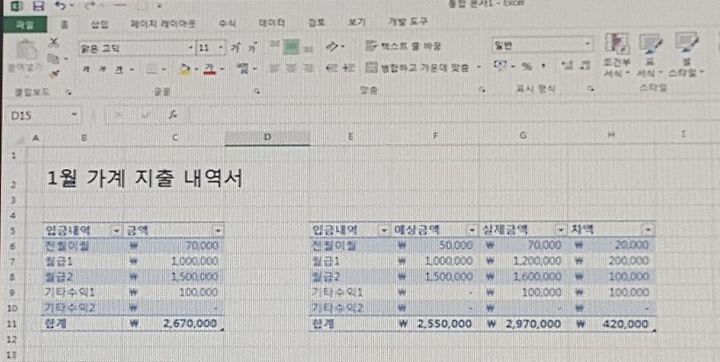Open filter dropdown for 예상금액 column
720x362 pixels.
(472, 229)
